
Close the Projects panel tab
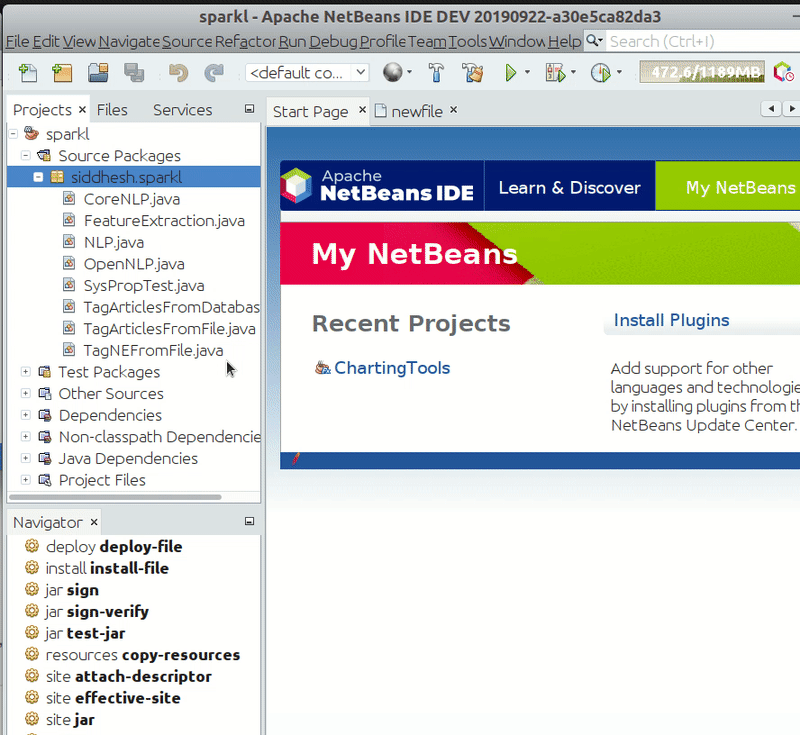click(x=82, y=110)
